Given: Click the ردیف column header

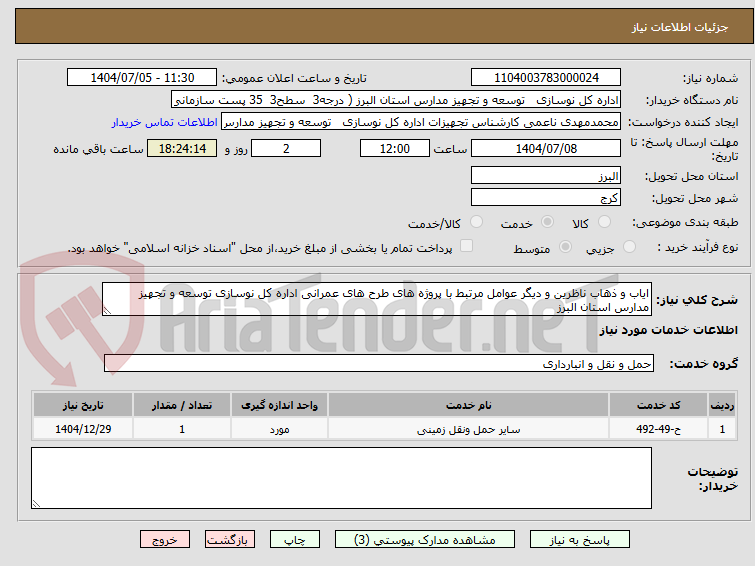Looking at the screenshot, I should [x=722, y=405].
